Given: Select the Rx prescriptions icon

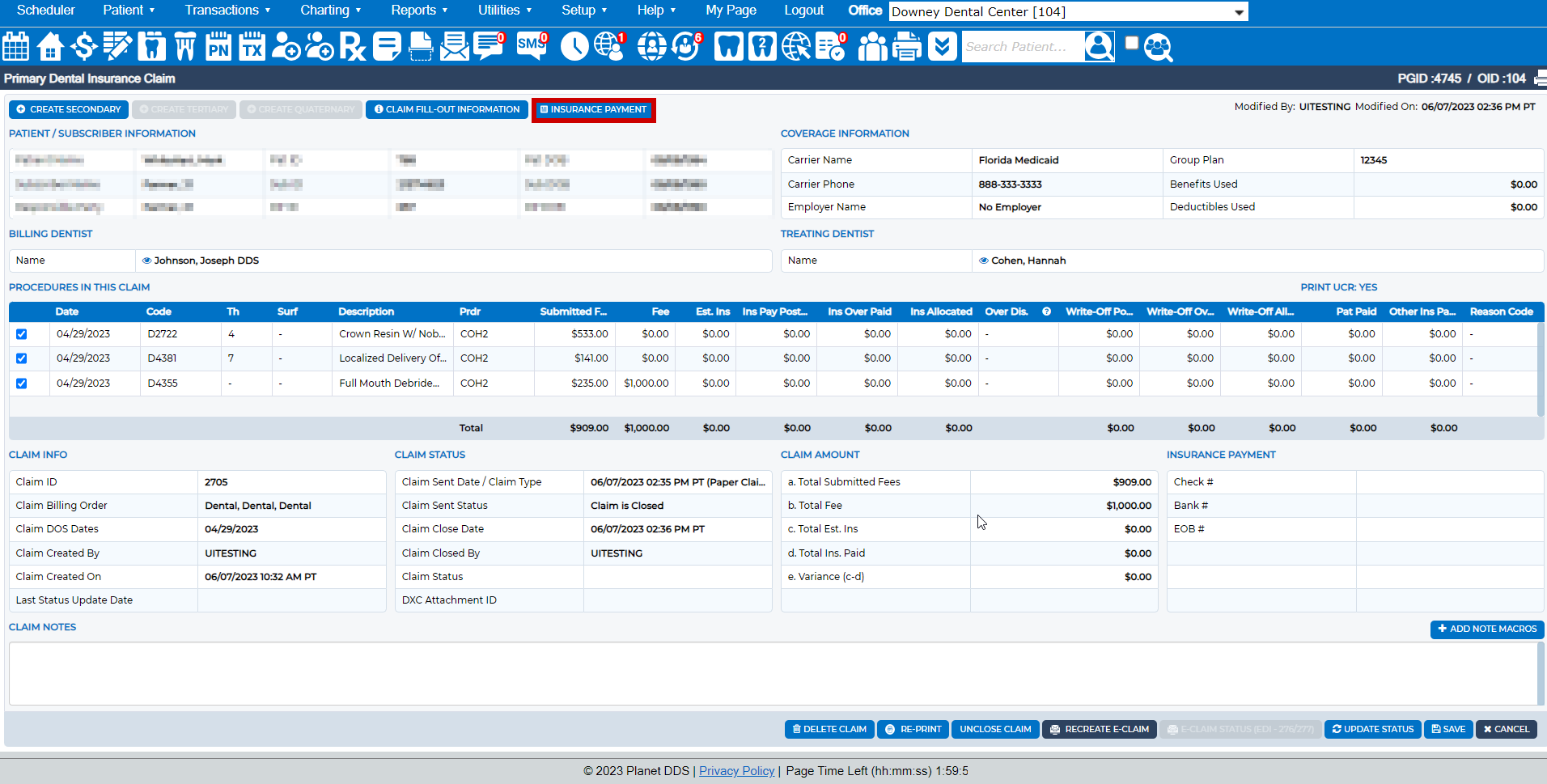Looking at the screenshot, I should (351, 46).
